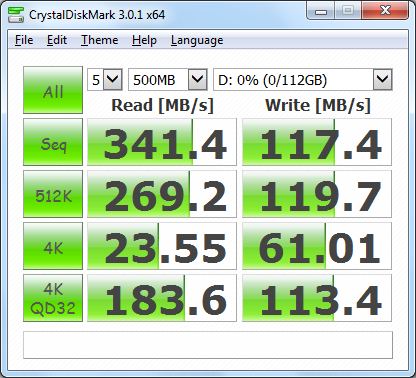Click the Seq write result 117.4
416x378 pixels.
point(317,142)
